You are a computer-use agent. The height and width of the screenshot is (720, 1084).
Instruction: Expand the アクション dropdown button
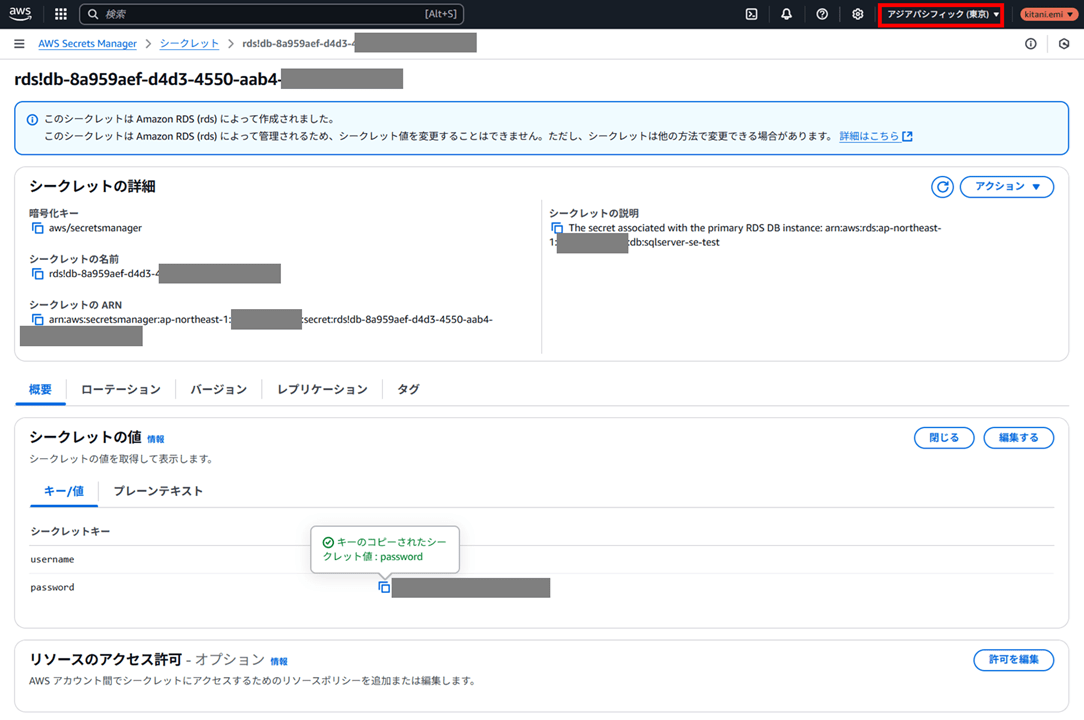pos(1007,187)
